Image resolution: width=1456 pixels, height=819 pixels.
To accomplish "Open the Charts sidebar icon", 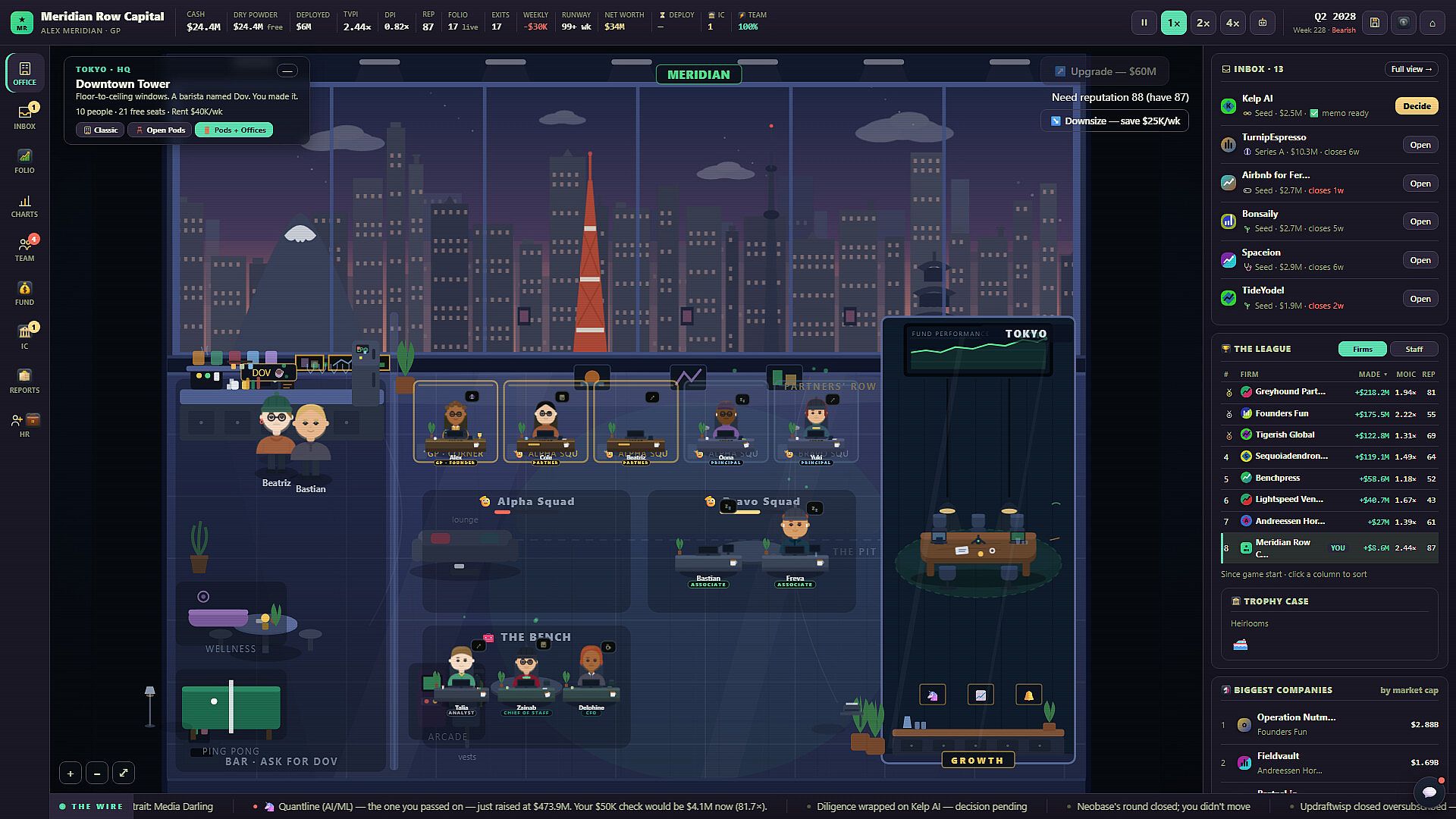I will [24, 205].
